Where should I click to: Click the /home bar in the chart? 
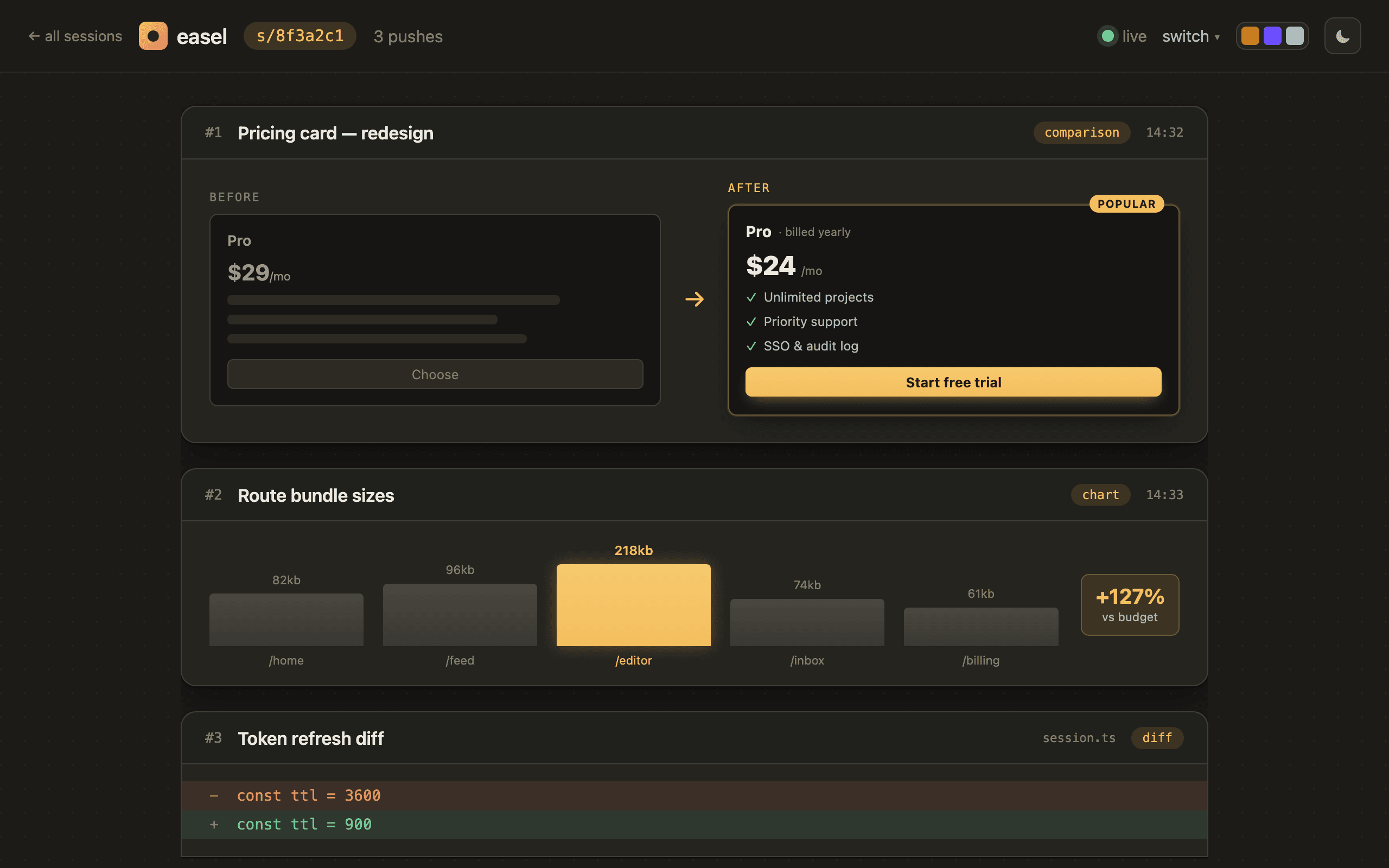coord(286,620)
